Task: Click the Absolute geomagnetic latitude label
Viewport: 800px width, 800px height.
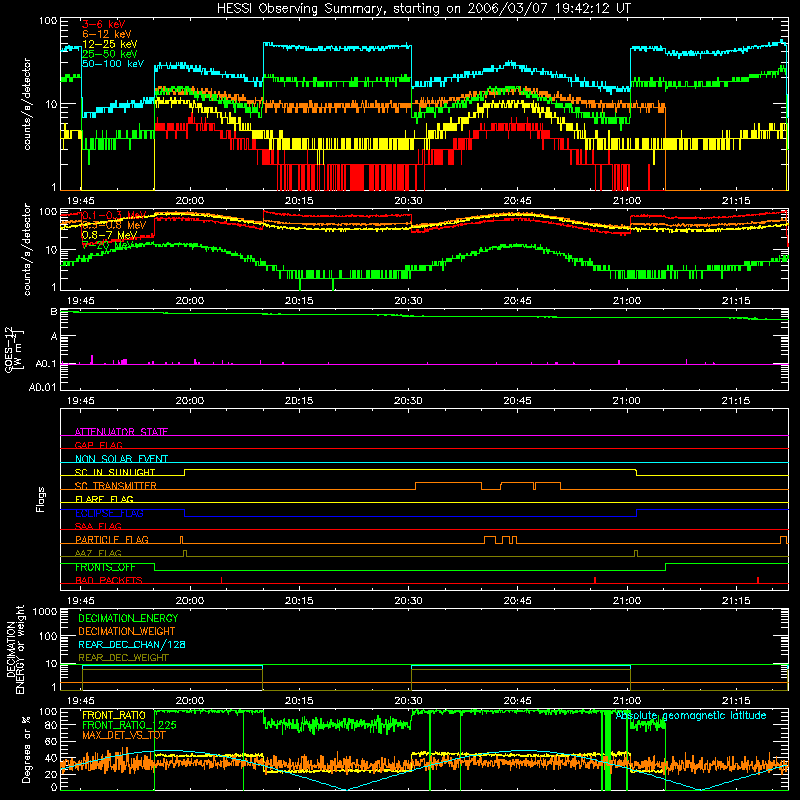Action: click(691, 715)
